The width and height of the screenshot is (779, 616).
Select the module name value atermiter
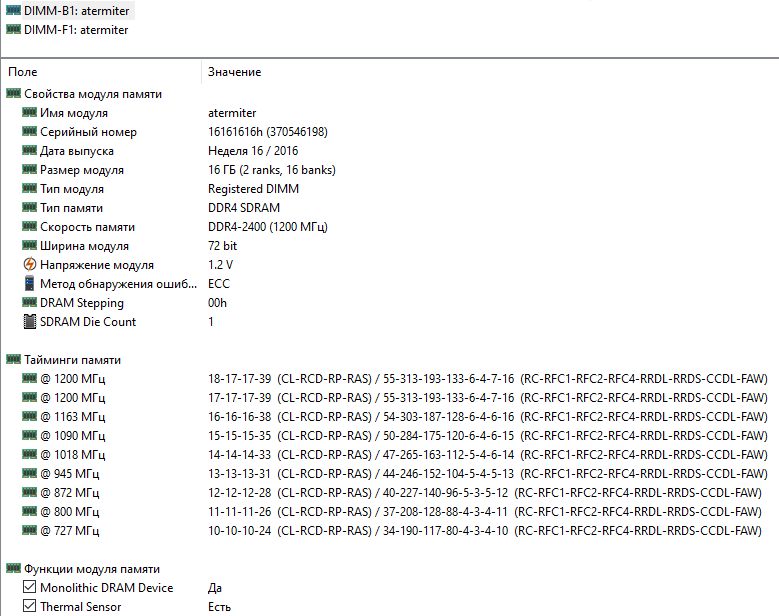click(x=232, y=113)
